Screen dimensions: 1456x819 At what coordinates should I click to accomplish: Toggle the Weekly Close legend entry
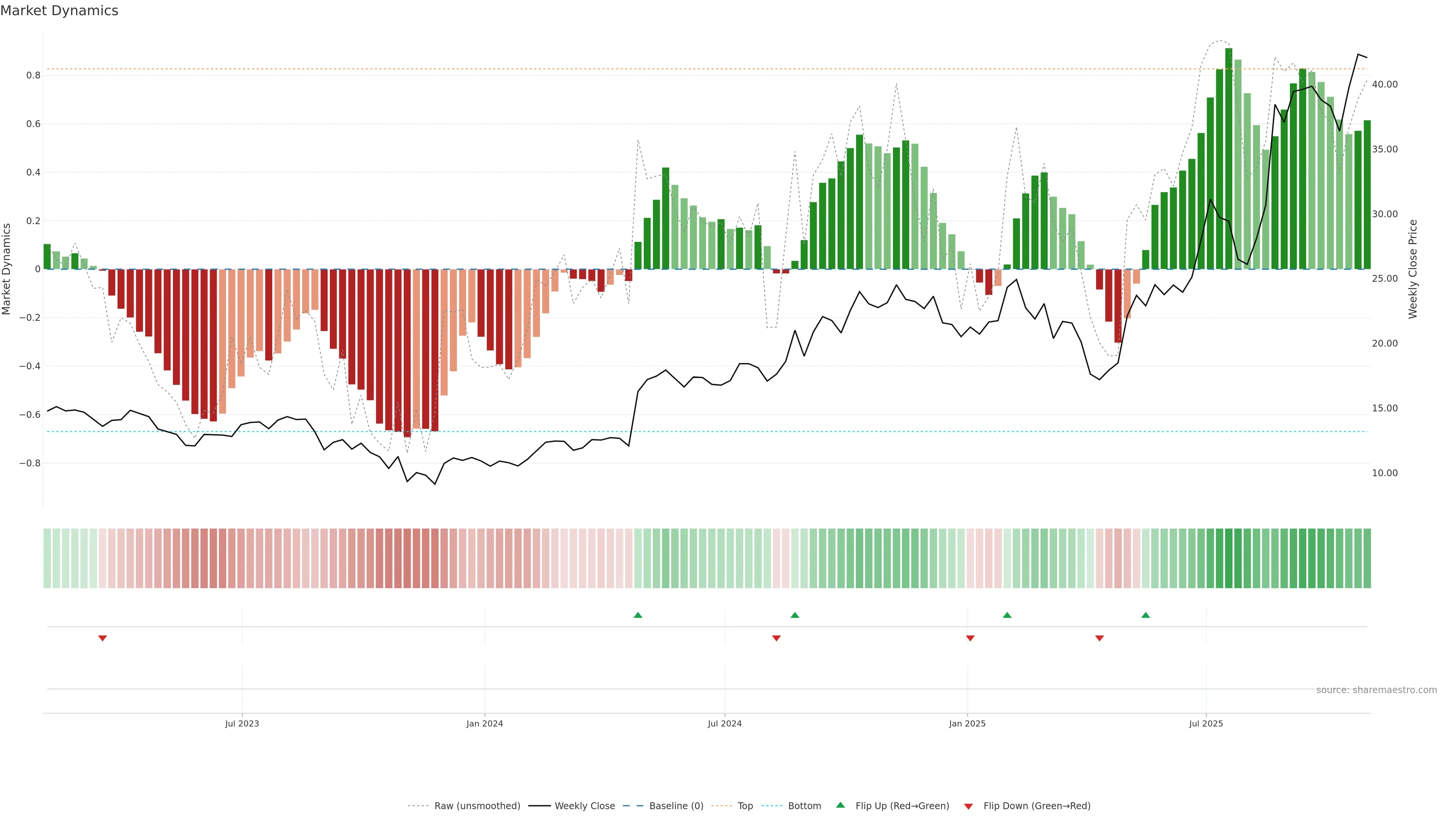[x=584, y=806]
